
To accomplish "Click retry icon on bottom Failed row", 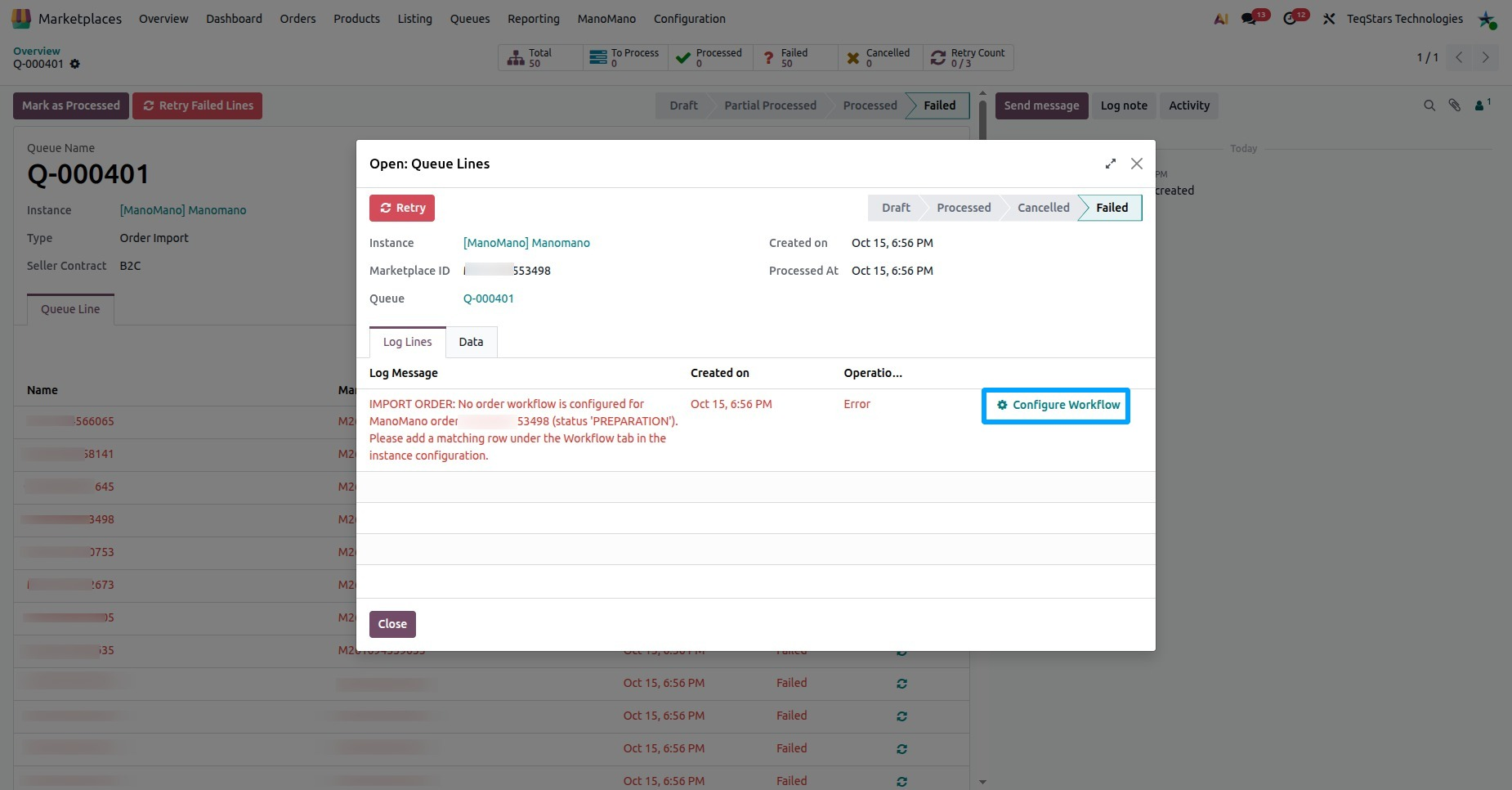I will point(901,781).
